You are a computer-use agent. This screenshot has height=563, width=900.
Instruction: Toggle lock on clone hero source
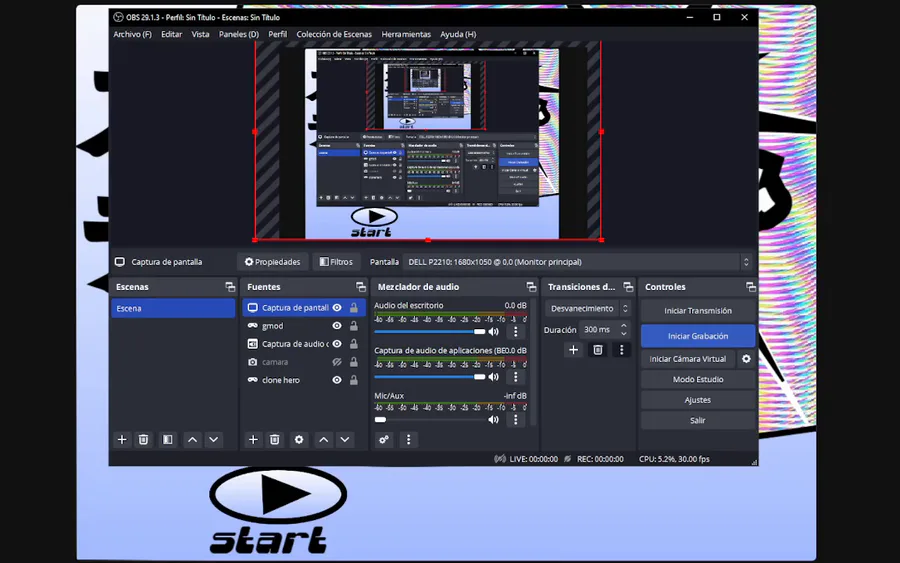coord(354,380)
